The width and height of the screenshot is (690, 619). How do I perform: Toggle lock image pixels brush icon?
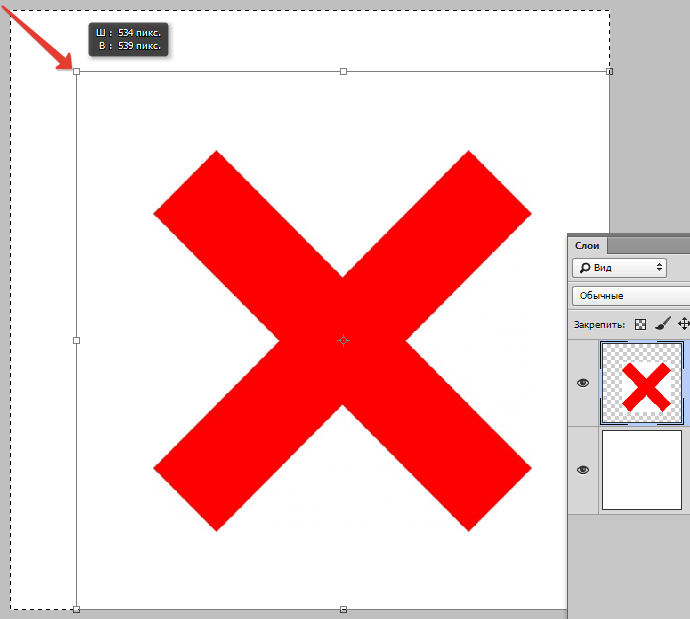[663, 324]
